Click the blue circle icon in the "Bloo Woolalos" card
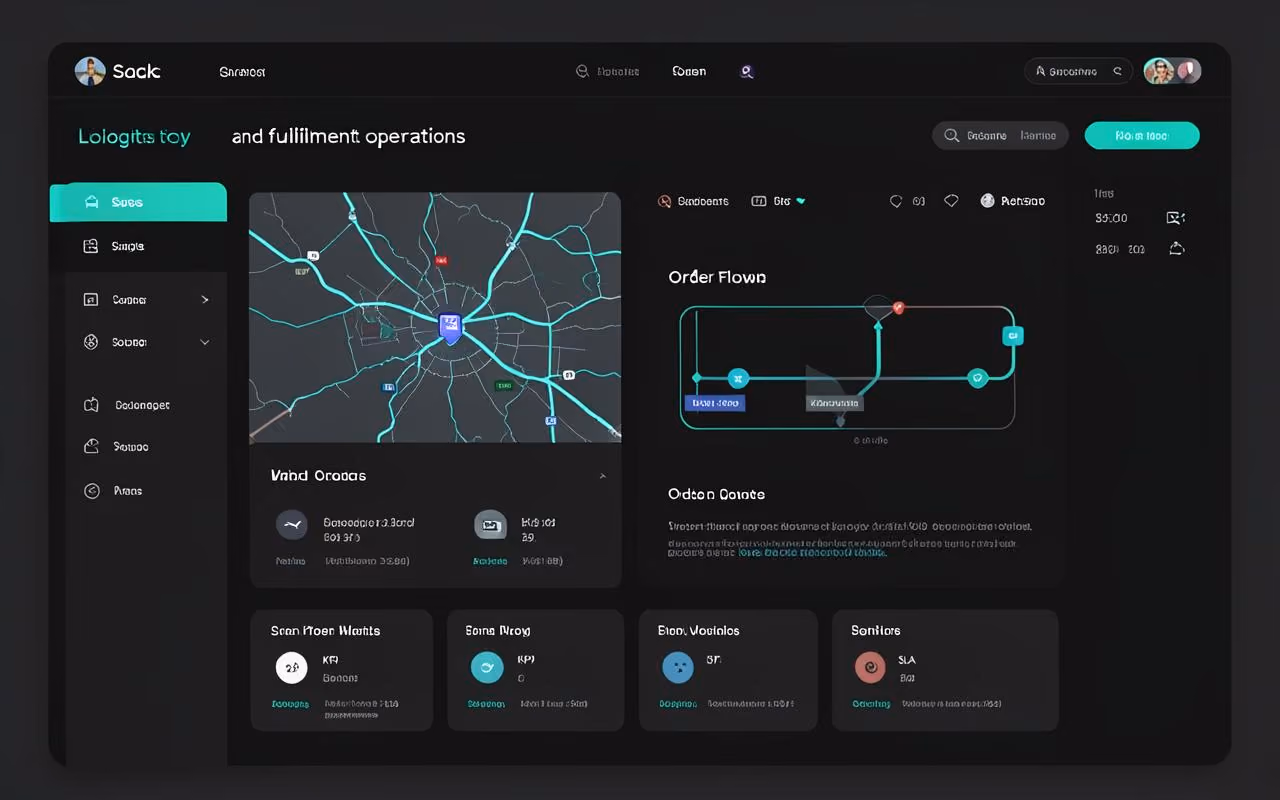 click(677, 667)
